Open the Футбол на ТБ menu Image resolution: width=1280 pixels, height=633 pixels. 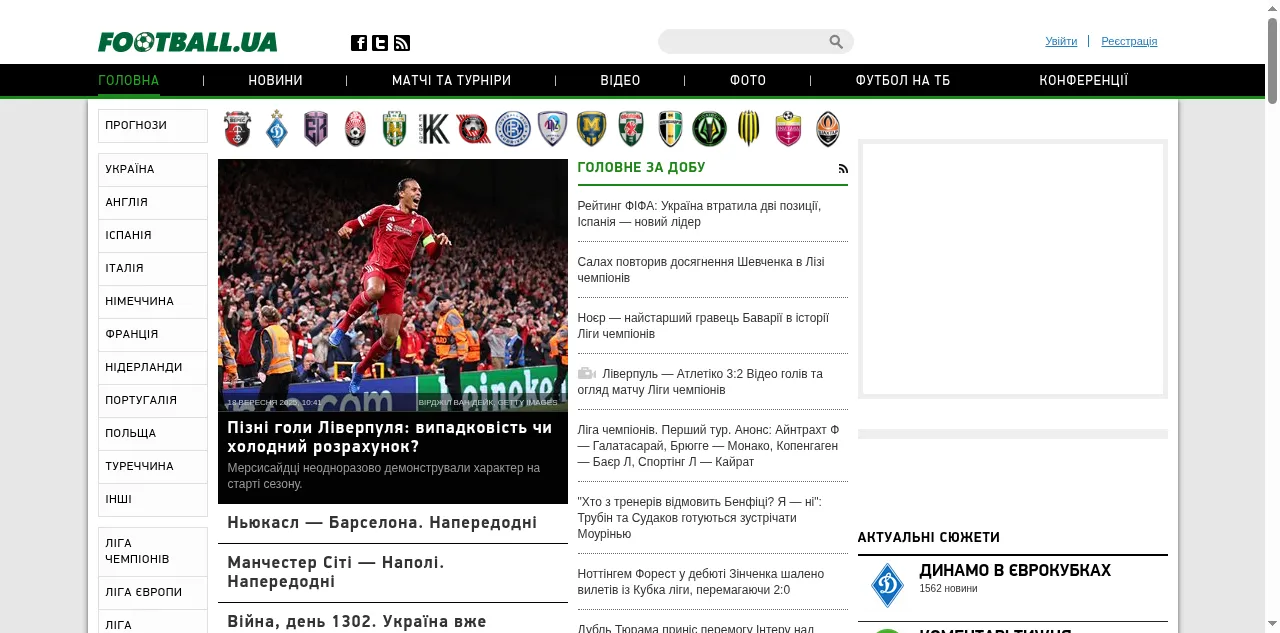click(x=903, y=81)
